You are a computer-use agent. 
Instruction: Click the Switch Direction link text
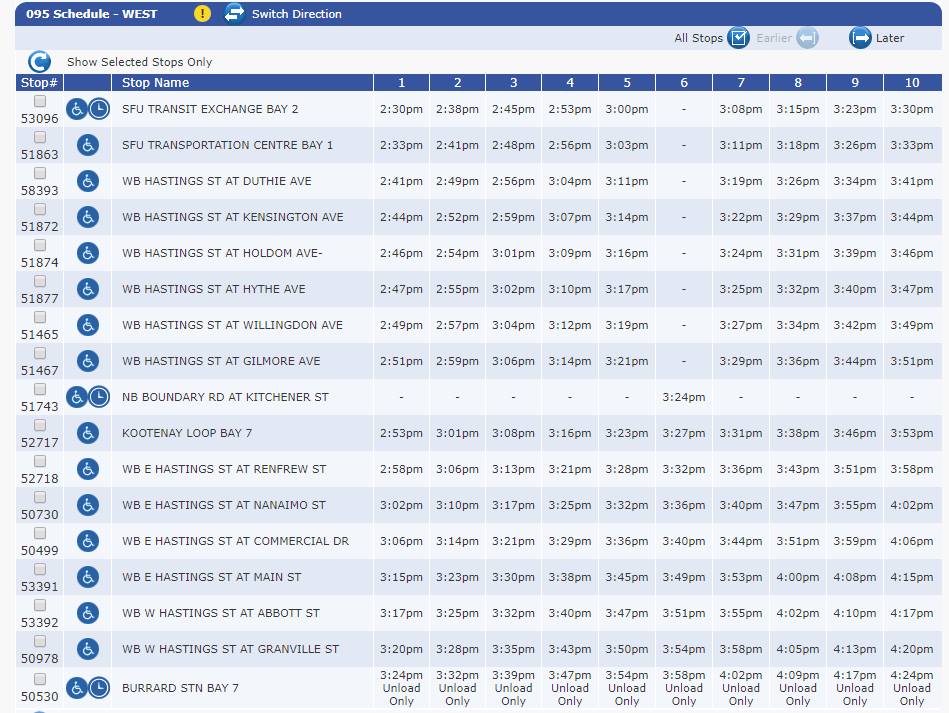tap(296, 14)
